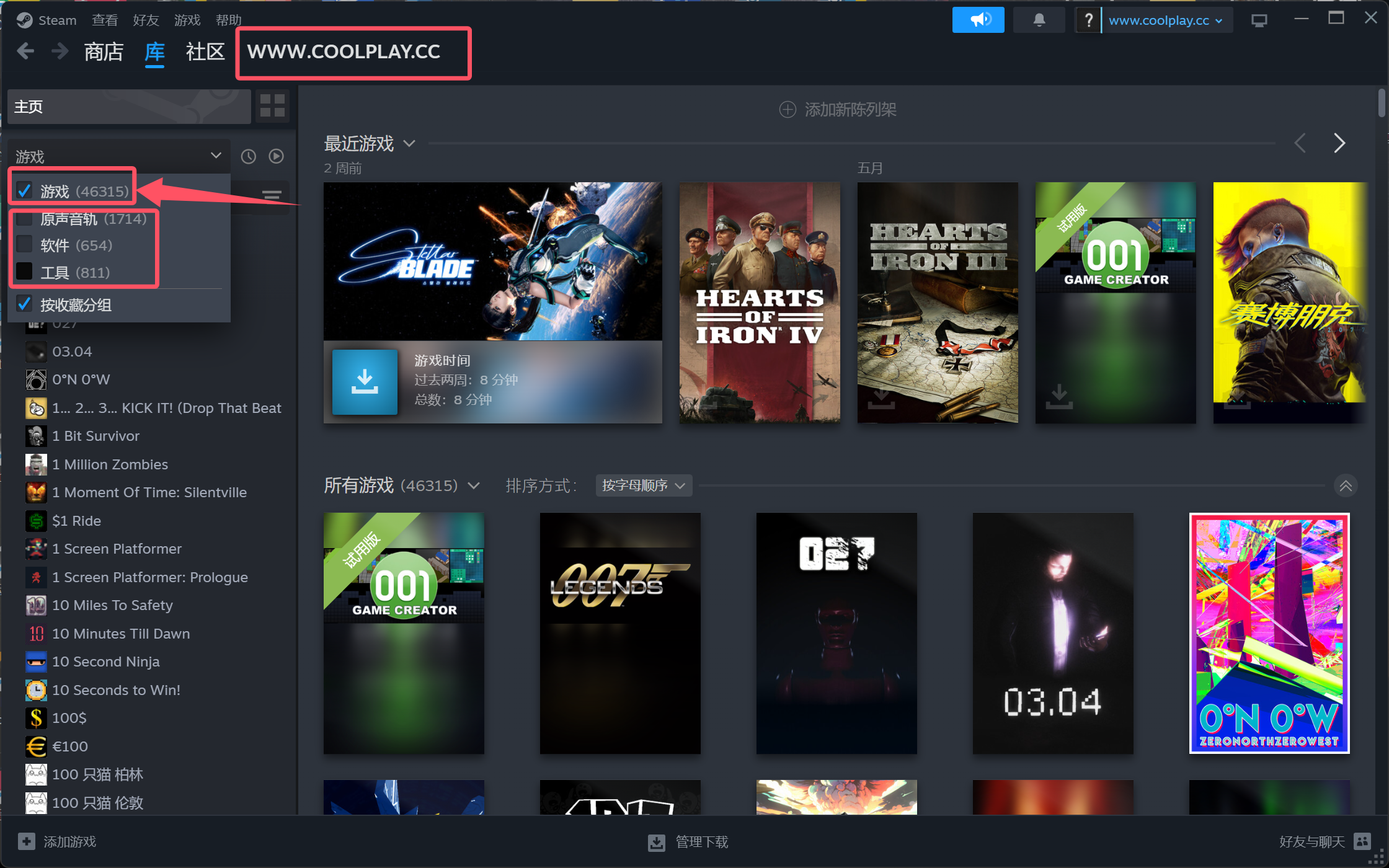This screenshot has width=1389, height=868.
Task: Open 赛博朋克 2077 cover
Action: (x=1290, y=303)
